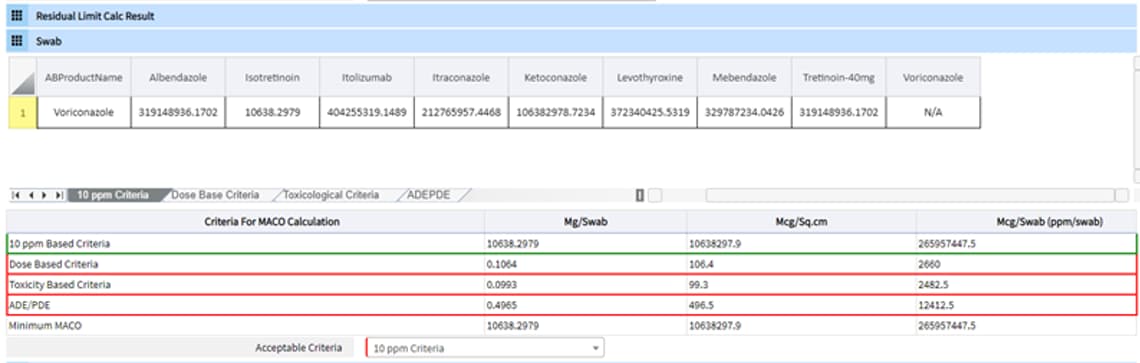Open the ADEPDE tab
Image resolution: width=1140 pixels, height=363 pixels.
[429, 195]
